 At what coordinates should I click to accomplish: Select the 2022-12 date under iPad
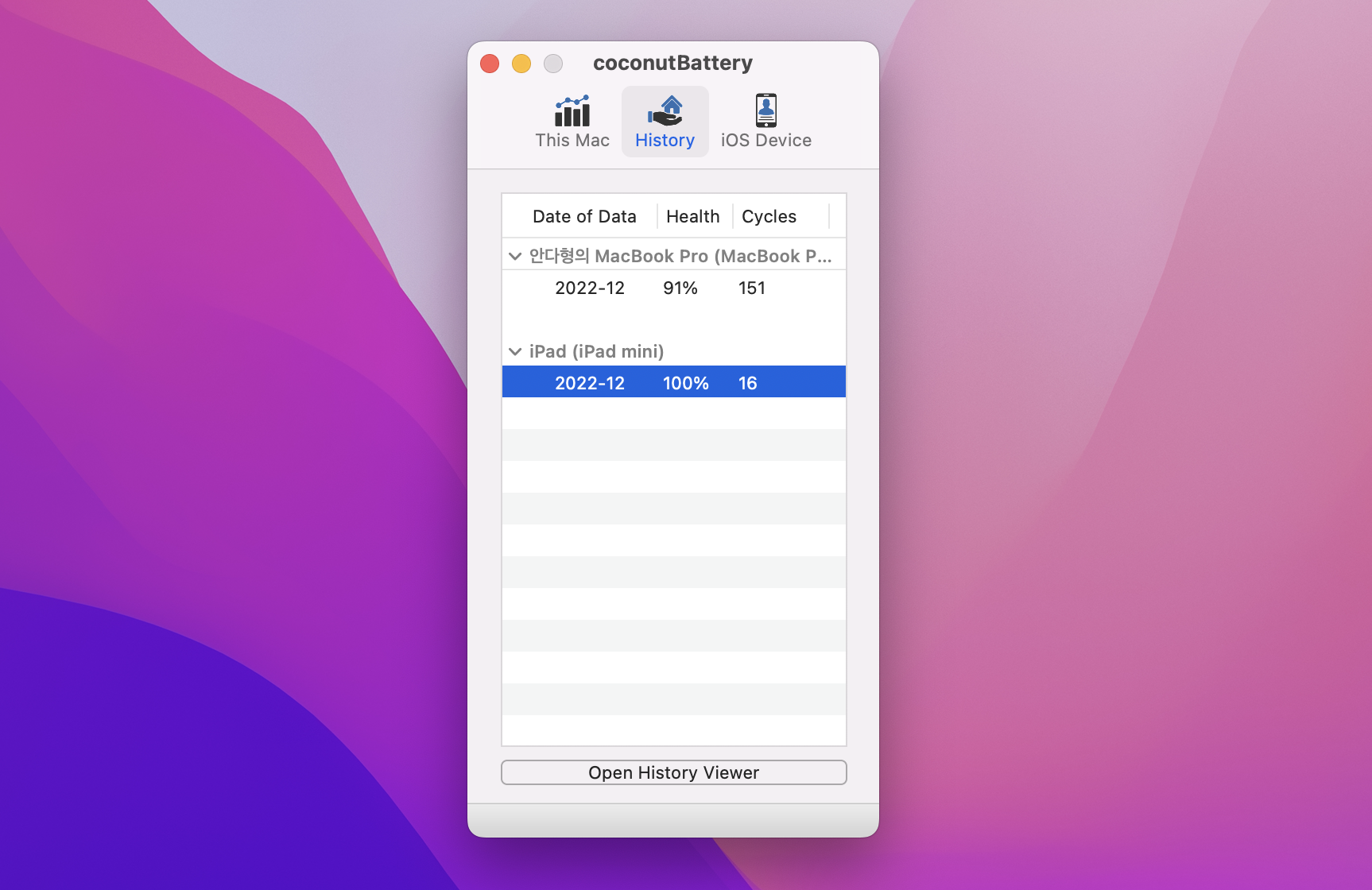coord(590,383)
